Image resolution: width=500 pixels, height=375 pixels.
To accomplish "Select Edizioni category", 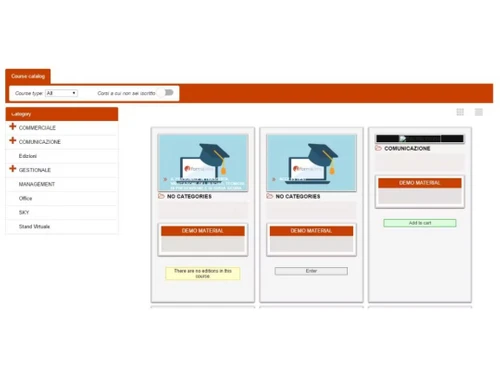I will [x=28, y=156].
